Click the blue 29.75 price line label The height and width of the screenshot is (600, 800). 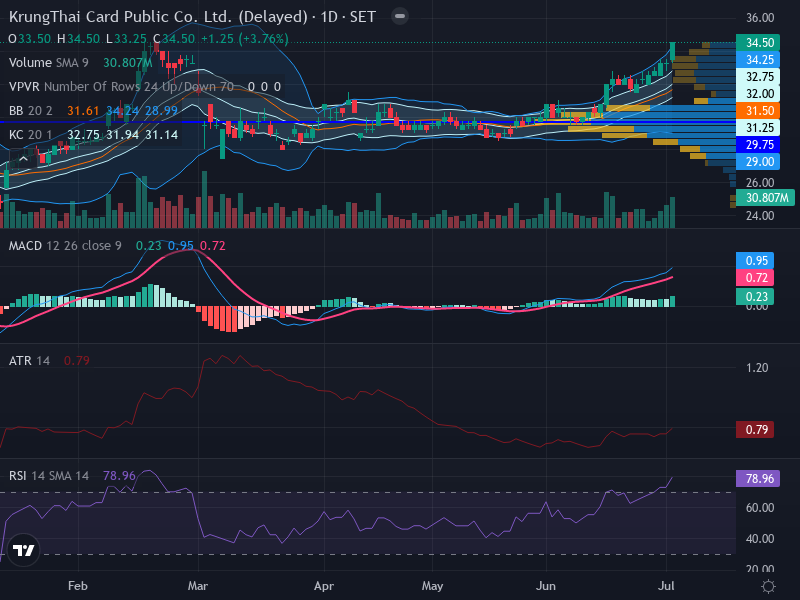[758, 145]
